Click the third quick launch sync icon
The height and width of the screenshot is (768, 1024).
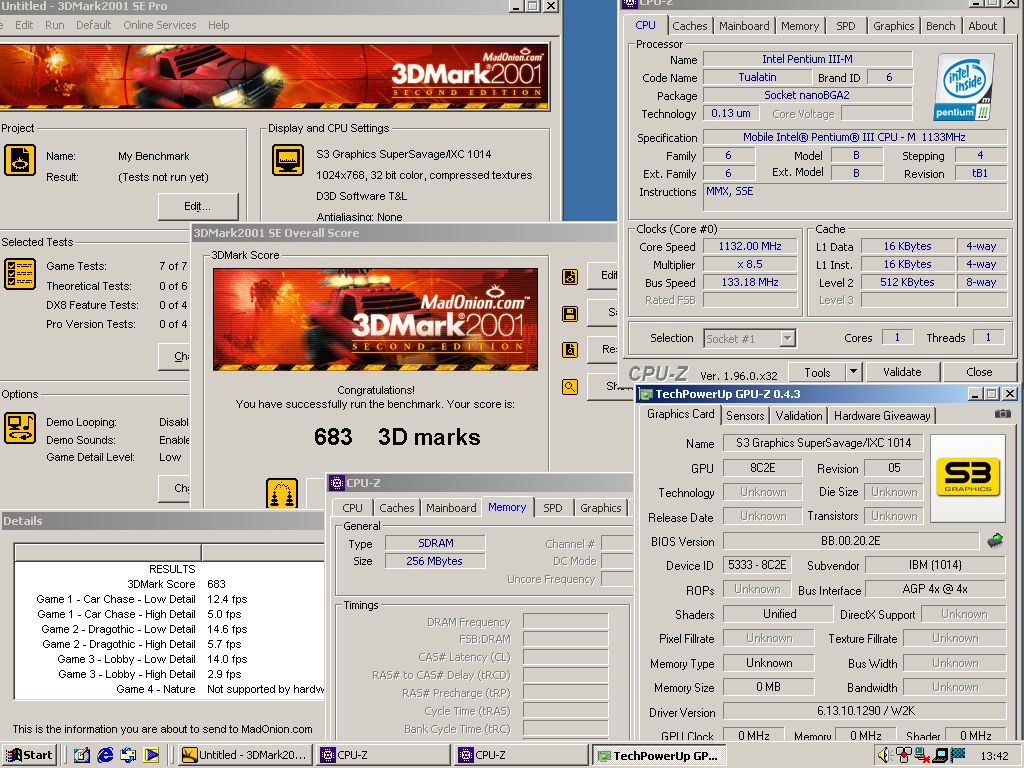pyautogui.click(x=128, y=756)
